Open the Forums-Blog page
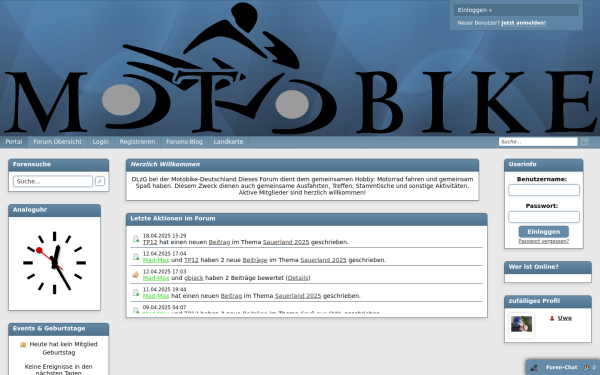 (x=184, y=142)
